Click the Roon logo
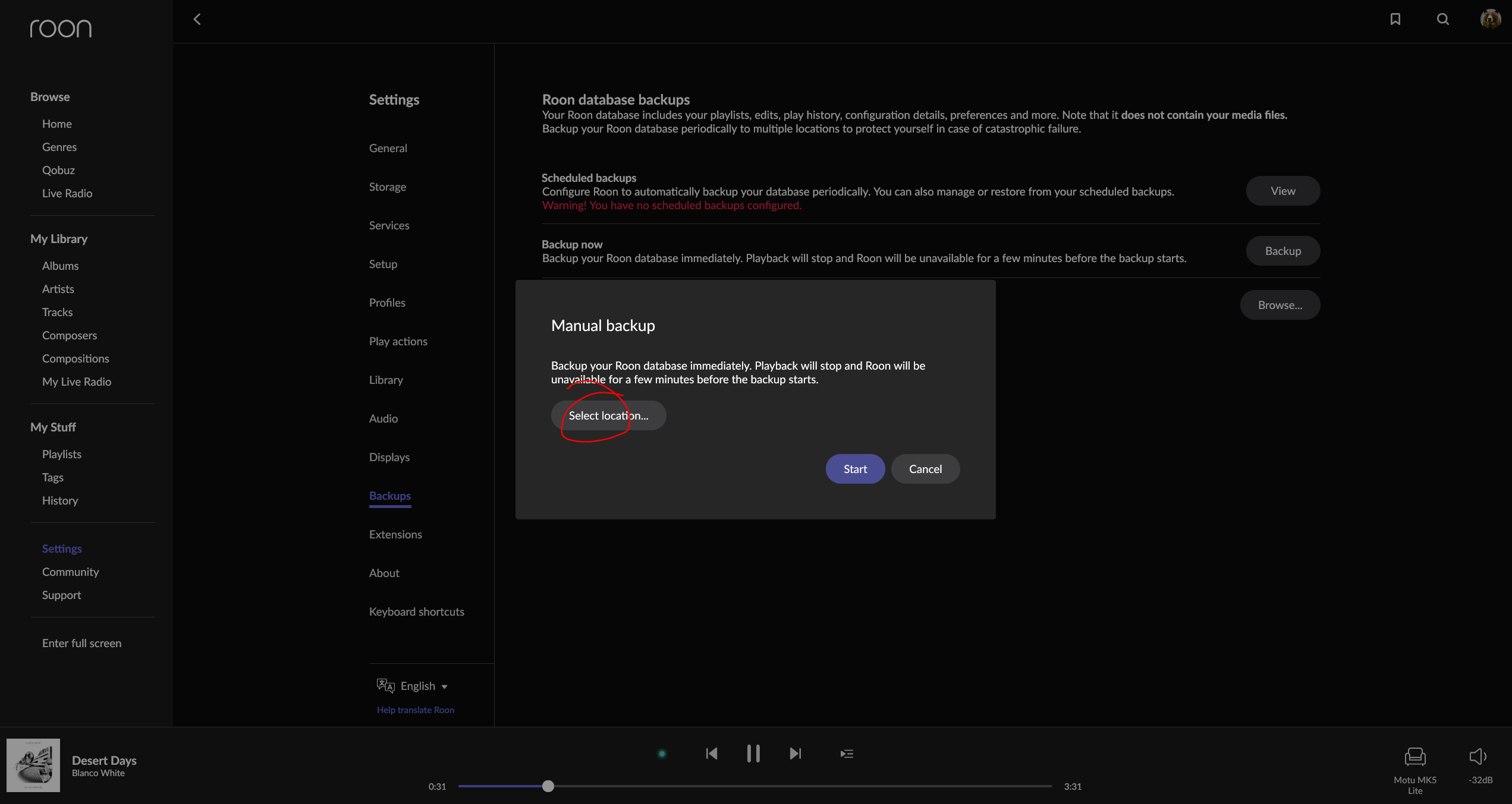This screenshot has height=804, width=1512. click(x=61, y=28)
